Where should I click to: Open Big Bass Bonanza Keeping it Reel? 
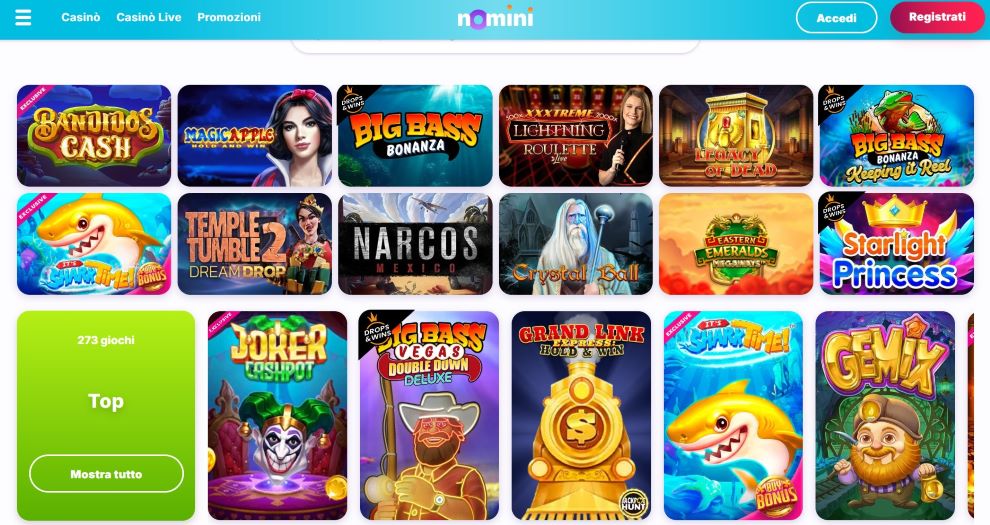[x=897, y=136]
